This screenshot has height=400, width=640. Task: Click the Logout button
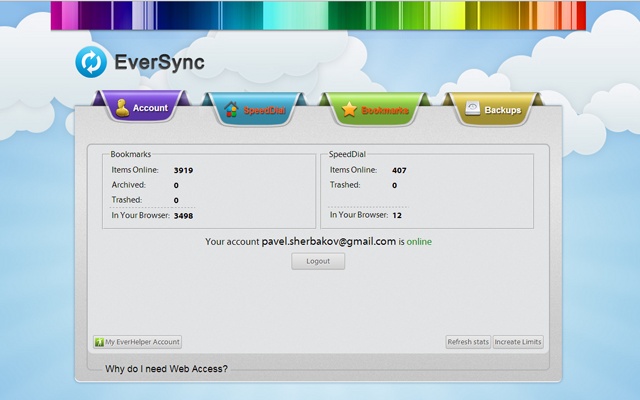pyautogui.click(x=318, y=261)
